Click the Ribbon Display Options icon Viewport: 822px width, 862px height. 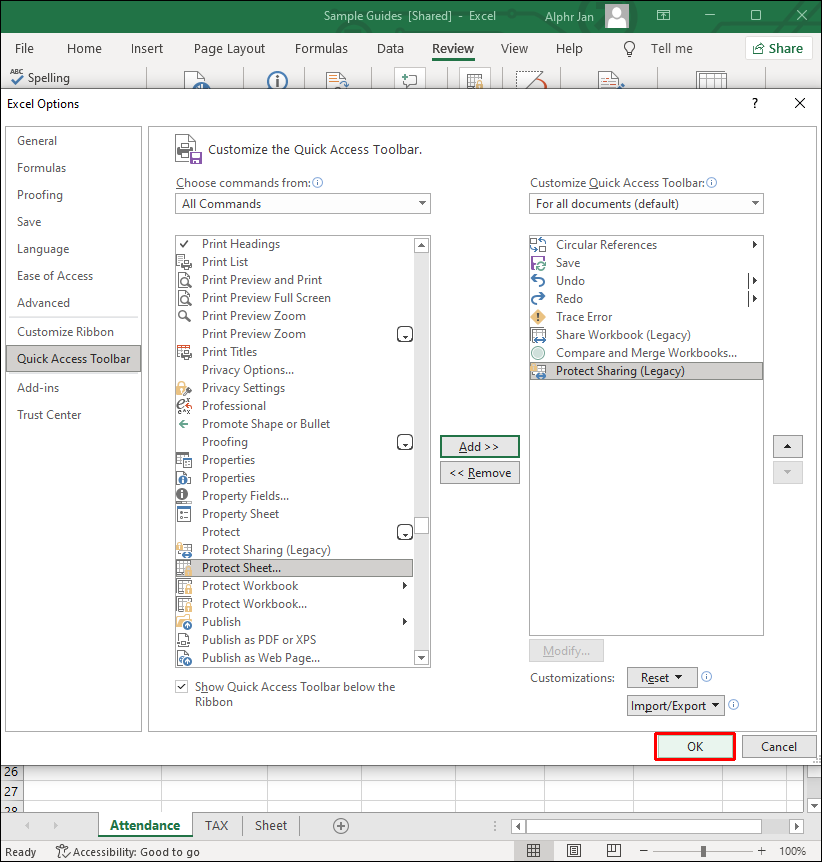(x=664, y=15)
